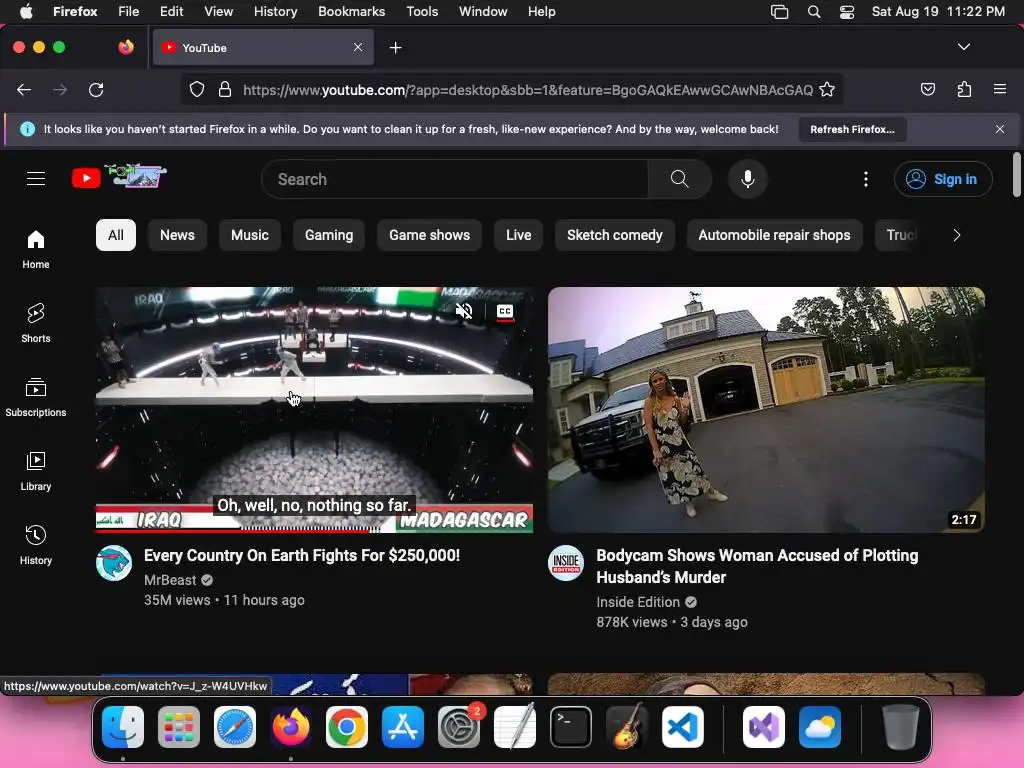1024x768 pixels.
Task: Select the News chip
Action: click(177, 235)
